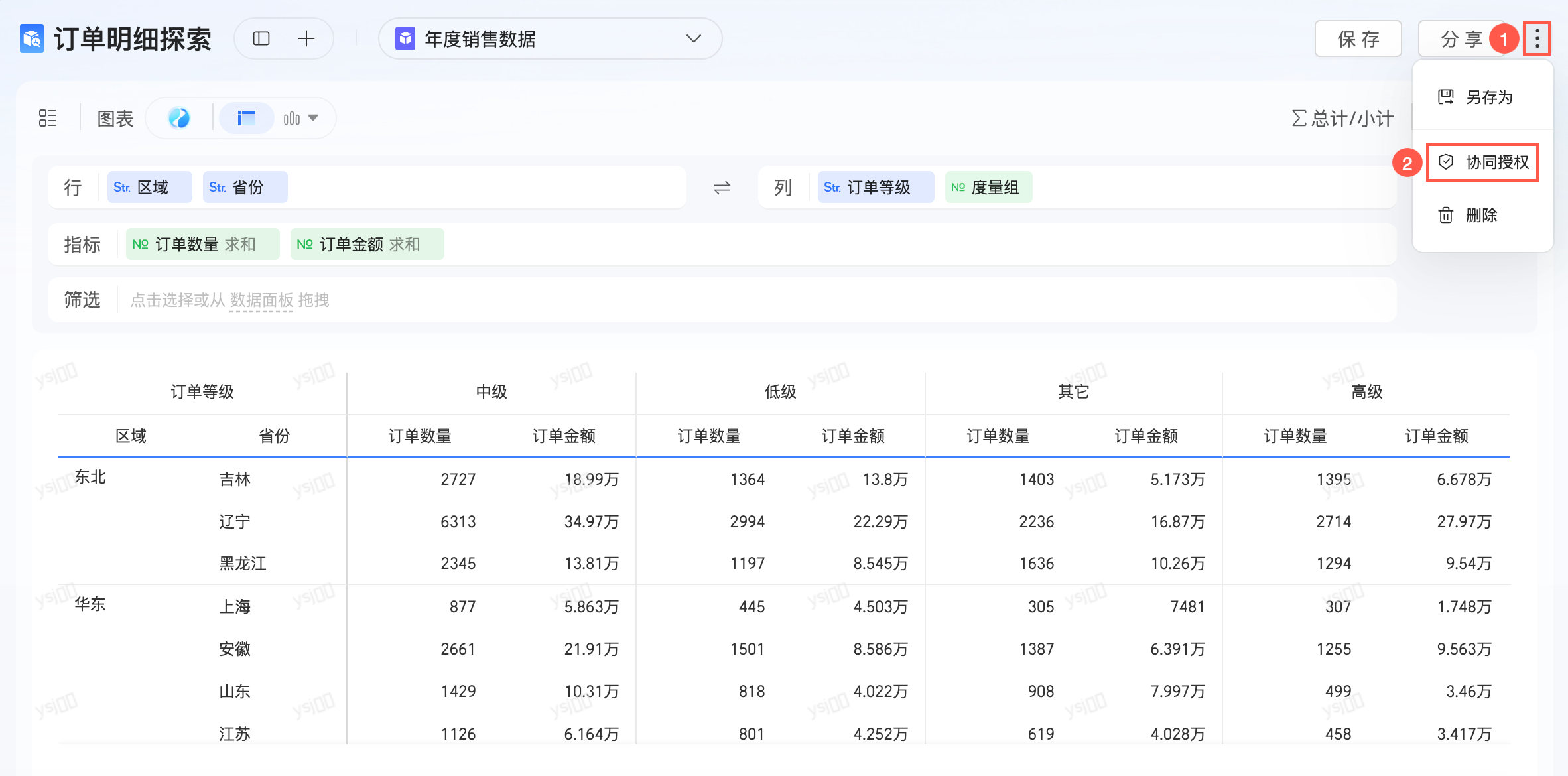Image resolution: width=1568 pixels, height=776 pixels.
Task: Open the 总计/小计 totals option
Action: (1342, 119)
